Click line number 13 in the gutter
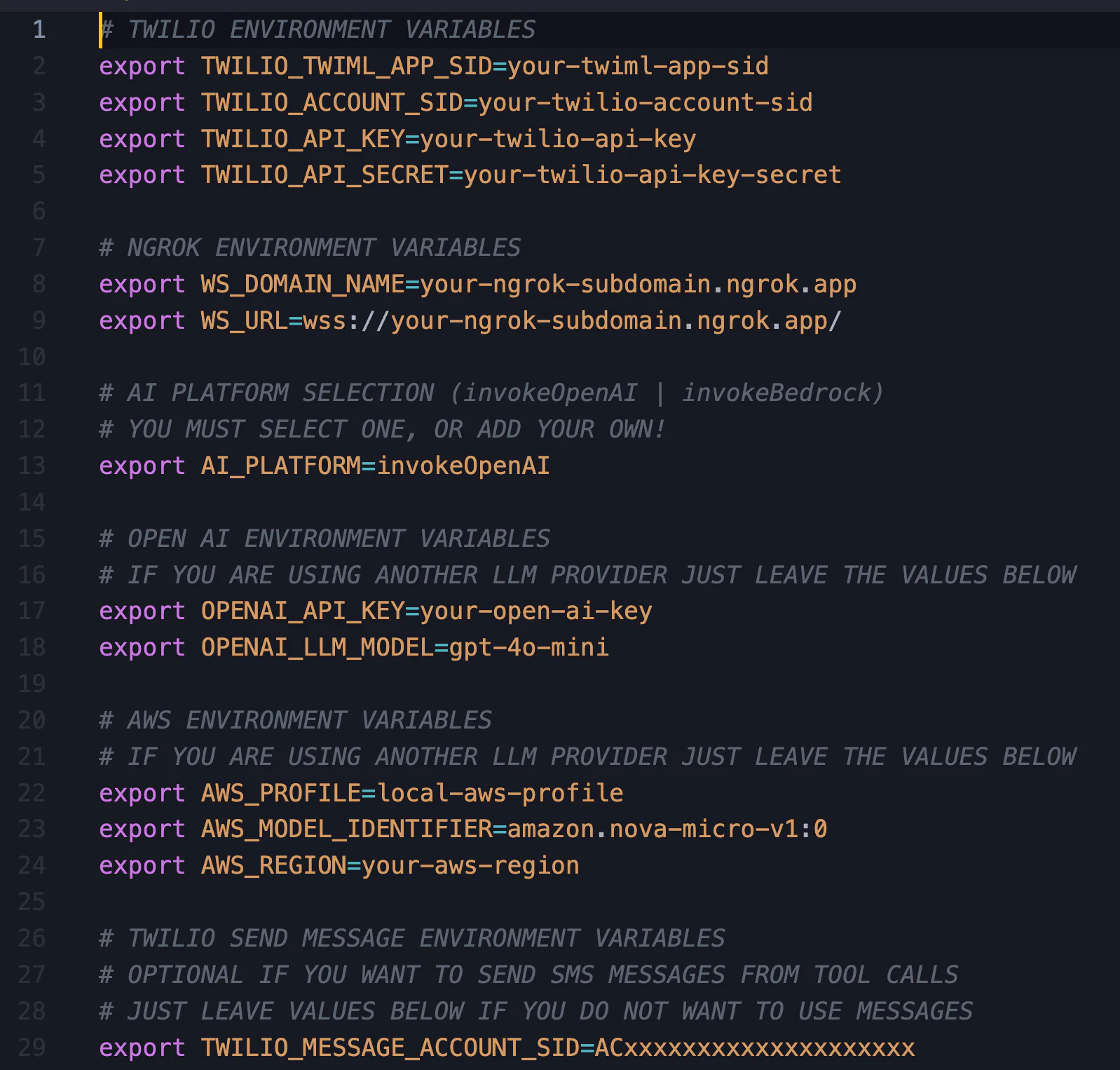Screen dimensions: 1120x1070 [32, 466]
